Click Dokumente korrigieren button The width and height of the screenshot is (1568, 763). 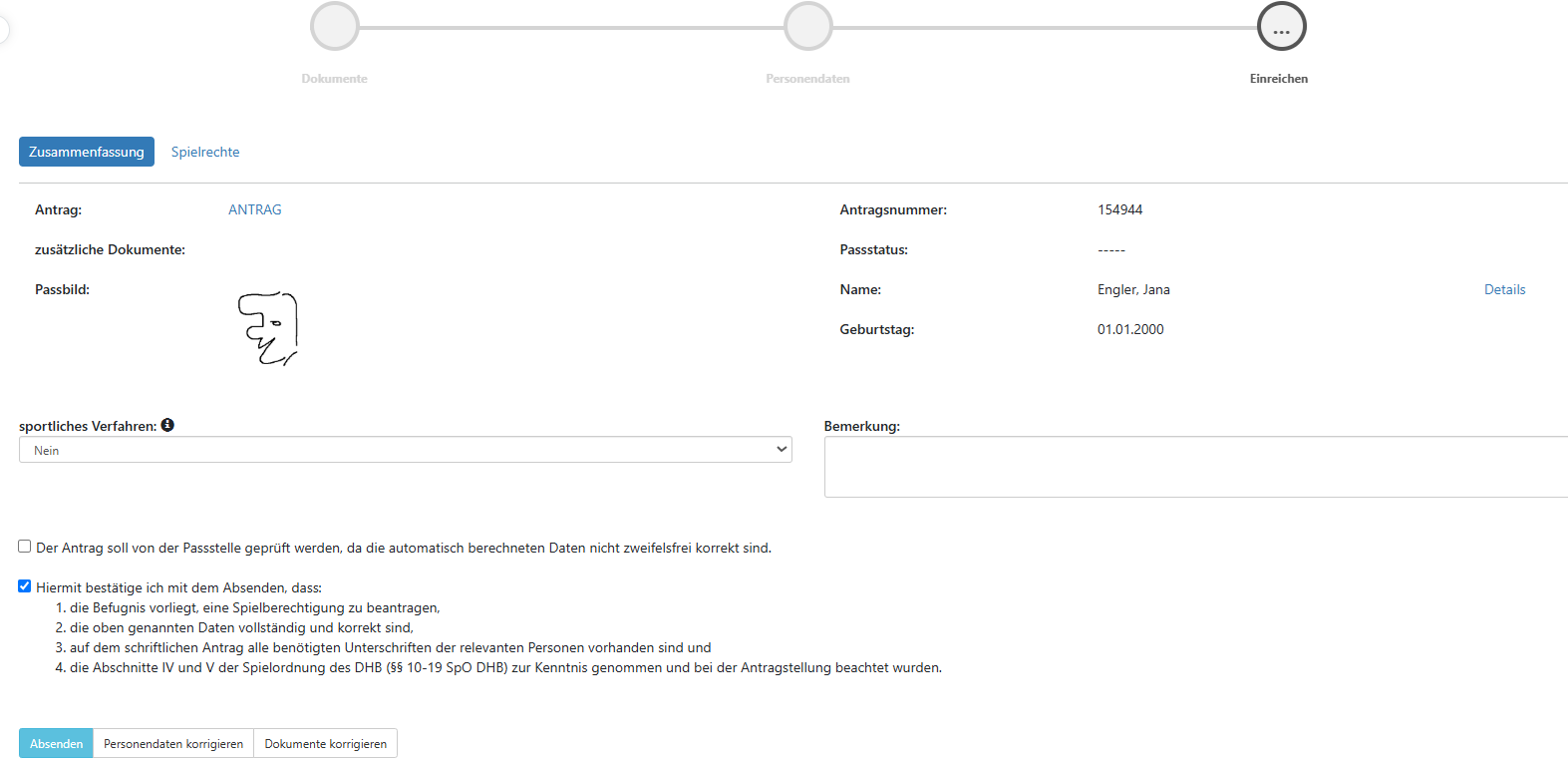pos(325,744)
